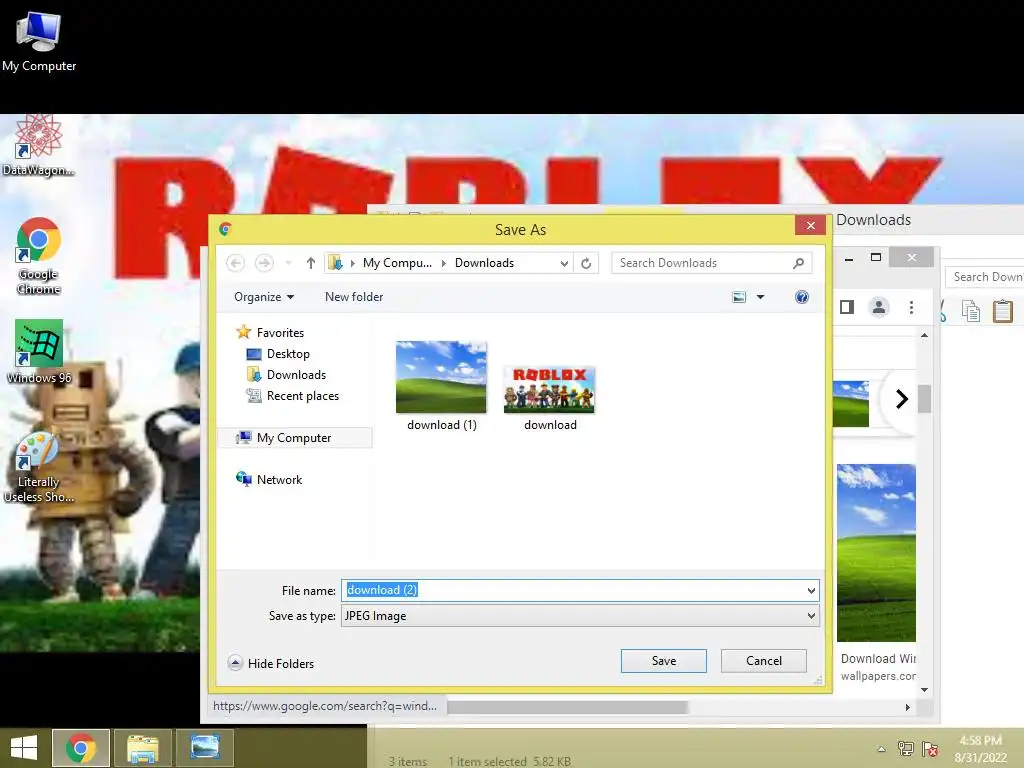This screenshot has height=768, width=1024.
Task: Select Downloads breadcrumb in address bar
Action: pos(485,263)
